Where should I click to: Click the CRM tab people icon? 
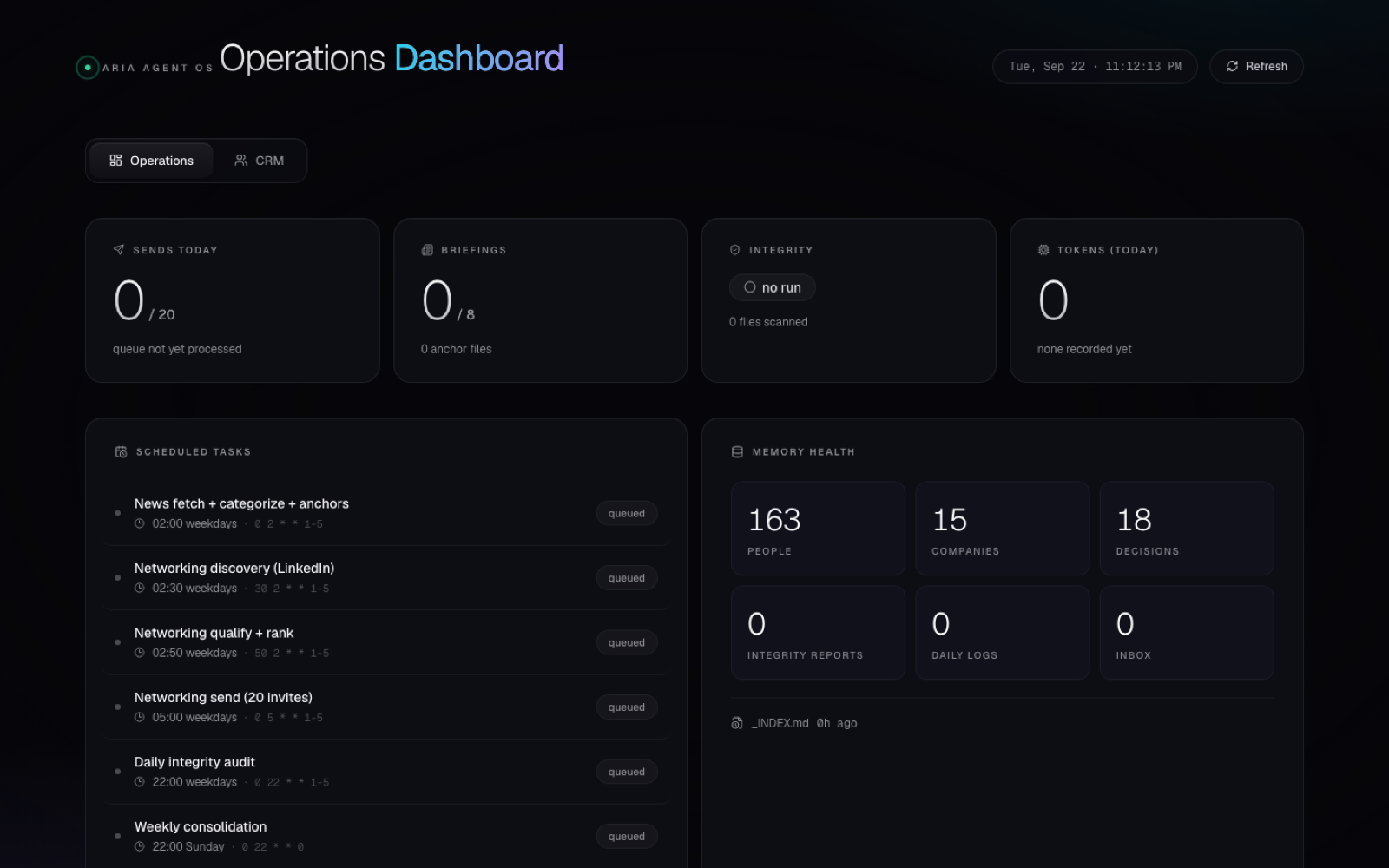(241, 161)
